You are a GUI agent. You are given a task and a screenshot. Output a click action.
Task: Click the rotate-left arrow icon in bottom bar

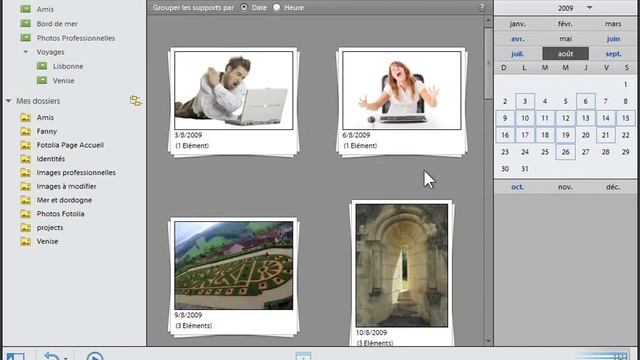point(52,356)
